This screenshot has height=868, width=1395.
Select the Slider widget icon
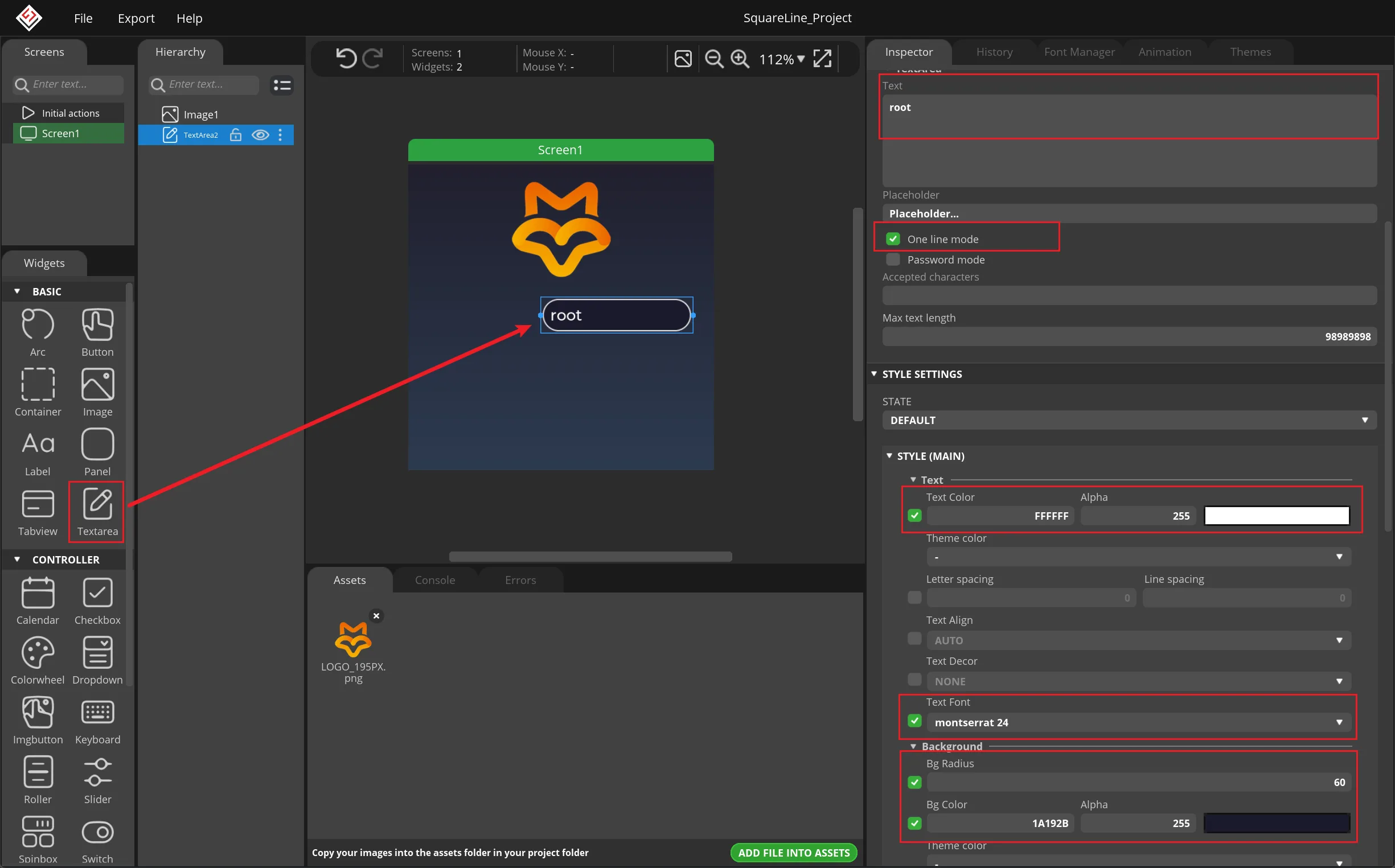tap(97, 772)
